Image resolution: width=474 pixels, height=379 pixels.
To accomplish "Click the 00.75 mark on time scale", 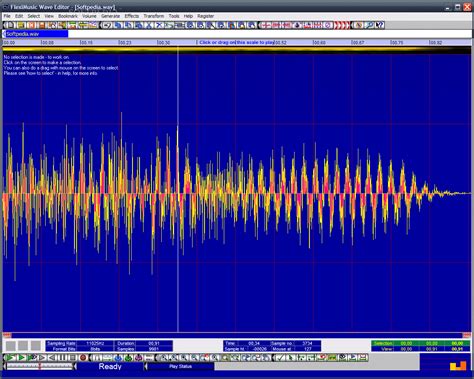I will (x=397, y=43).
